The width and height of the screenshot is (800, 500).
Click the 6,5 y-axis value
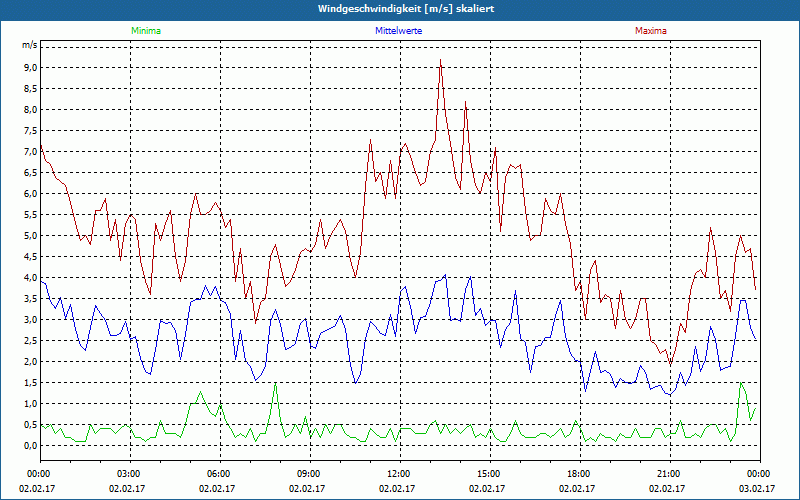pos(30,172)
